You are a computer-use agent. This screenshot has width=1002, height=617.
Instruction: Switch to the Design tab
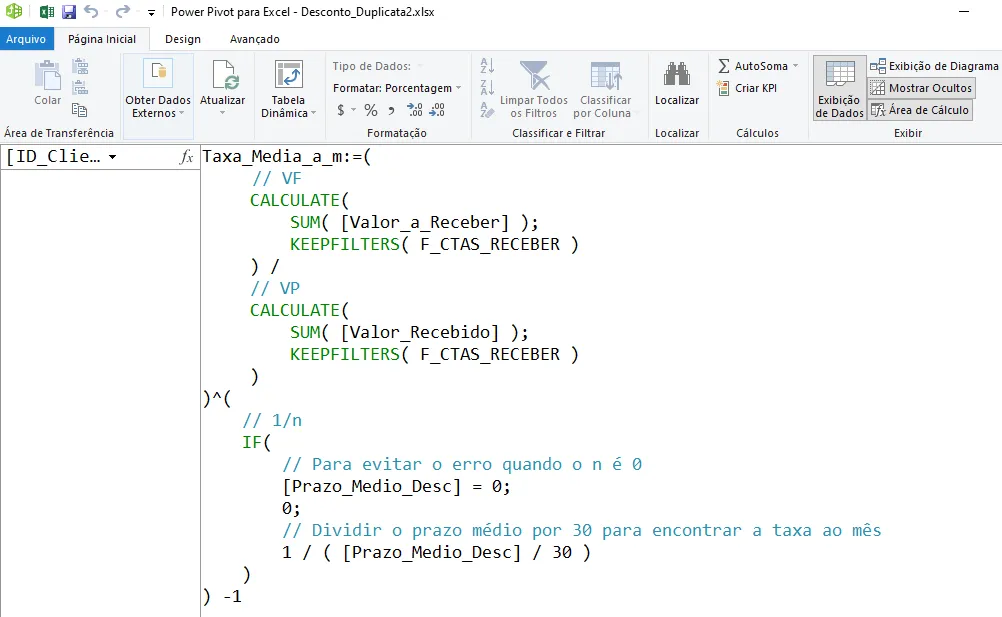[183, 39]
